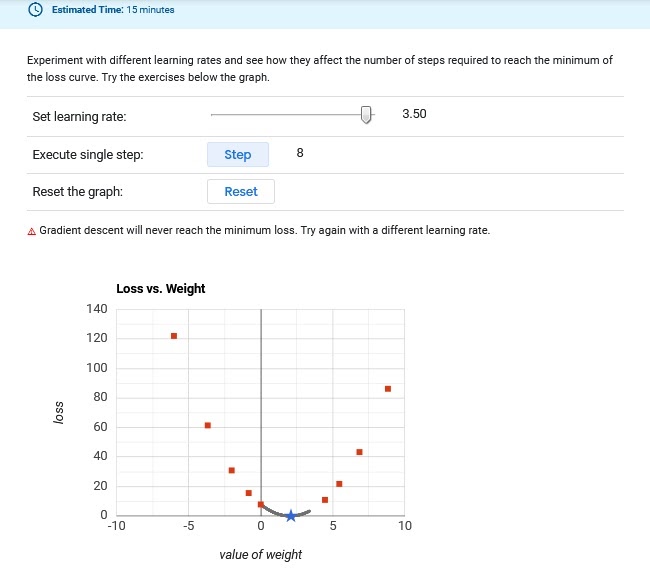Click the red point near loss 10, right of the star

coord(325,499)
